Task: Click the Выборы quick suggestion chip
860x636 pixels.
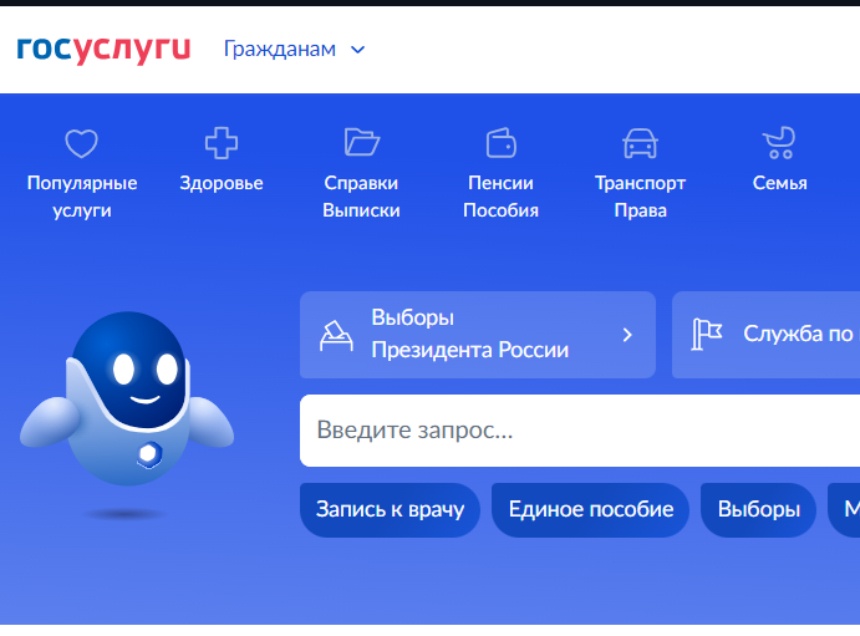Action: pos(758,509)
